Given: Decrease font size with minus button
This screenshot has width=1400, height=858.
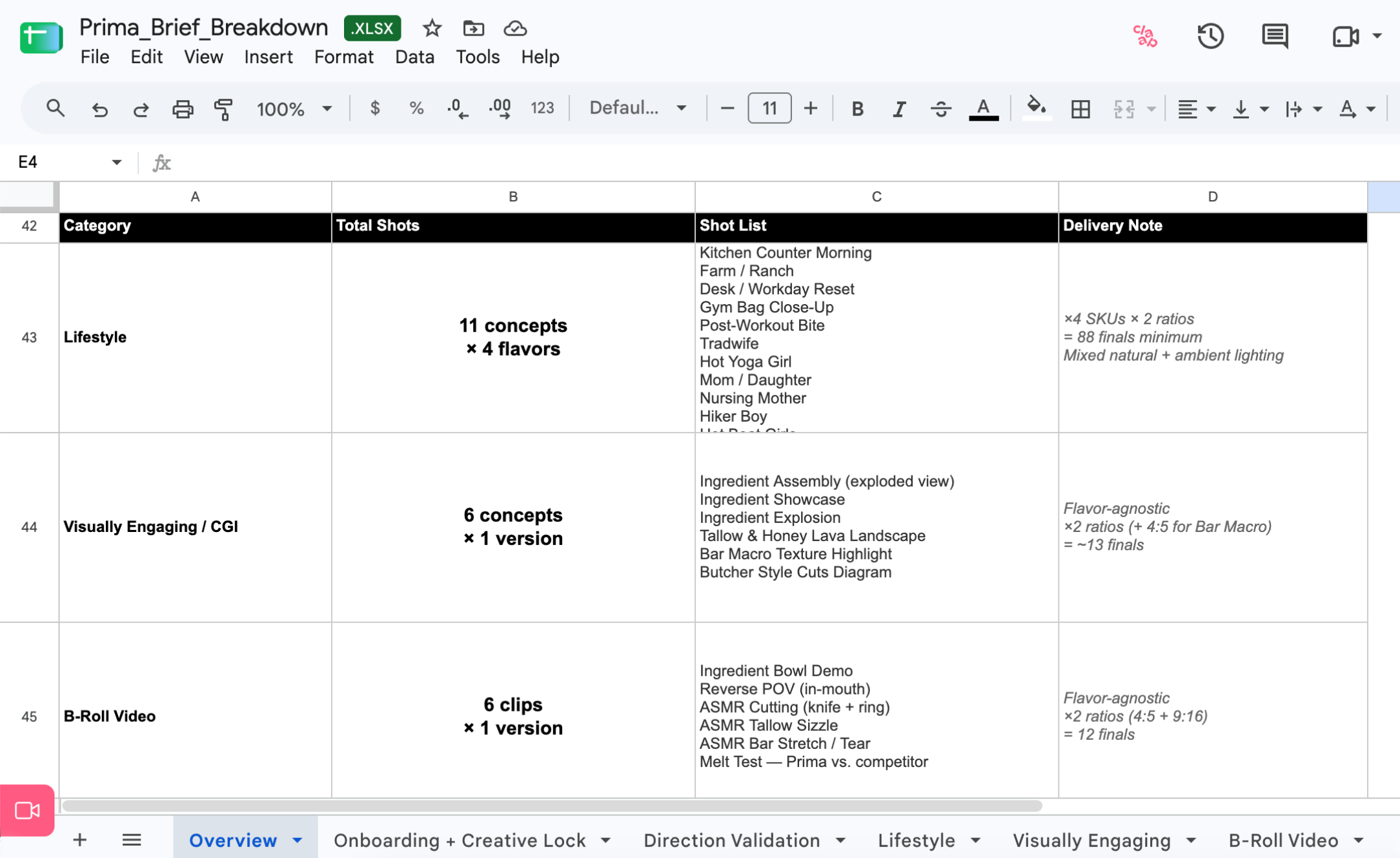Looking at the screenshot, I should (727, 108).
